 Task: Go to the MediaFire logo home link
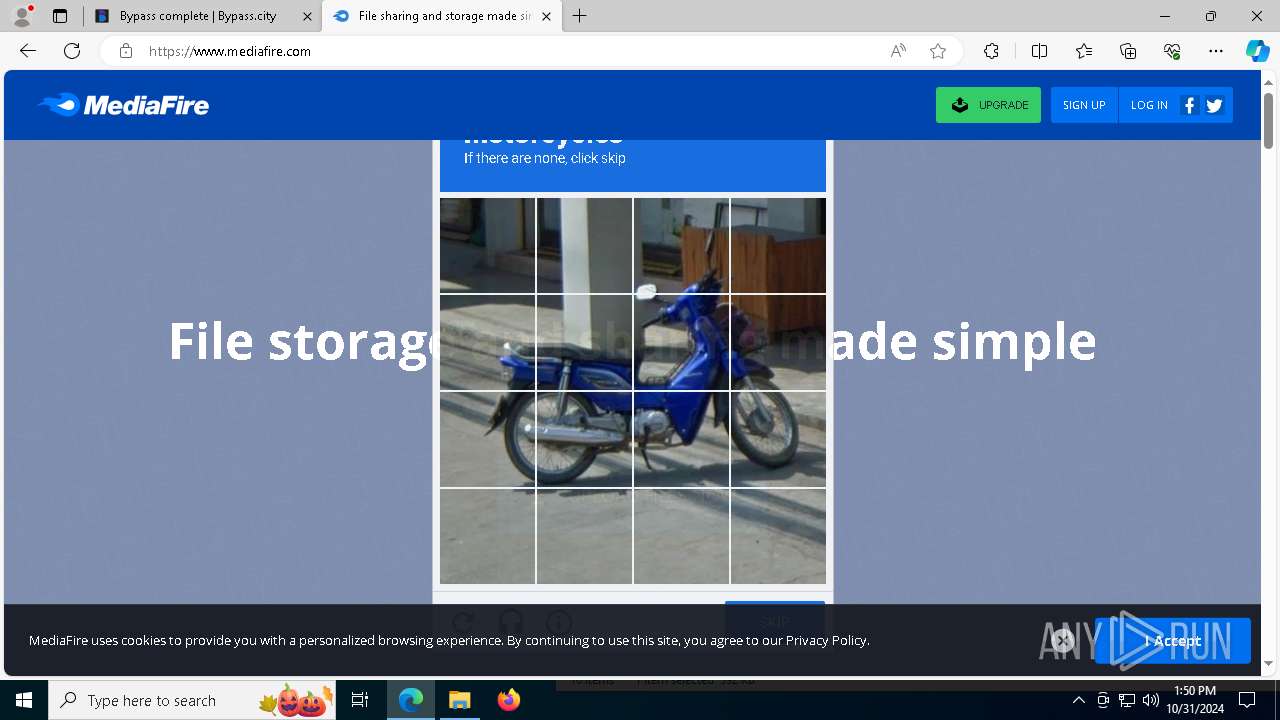pyautogui.click(x=123, y=105)
